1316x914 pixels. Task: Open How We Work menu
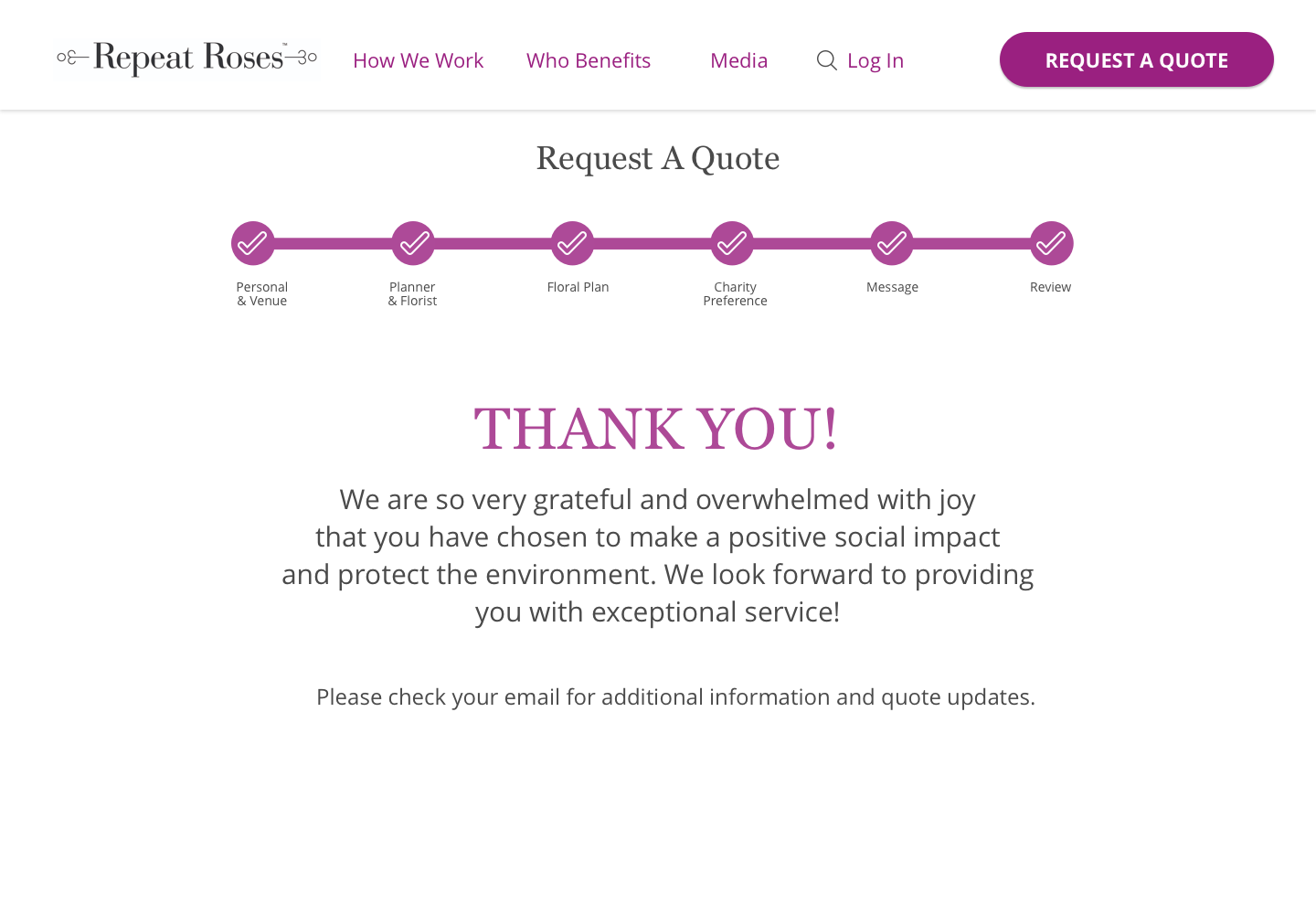[x=418, y=60]
